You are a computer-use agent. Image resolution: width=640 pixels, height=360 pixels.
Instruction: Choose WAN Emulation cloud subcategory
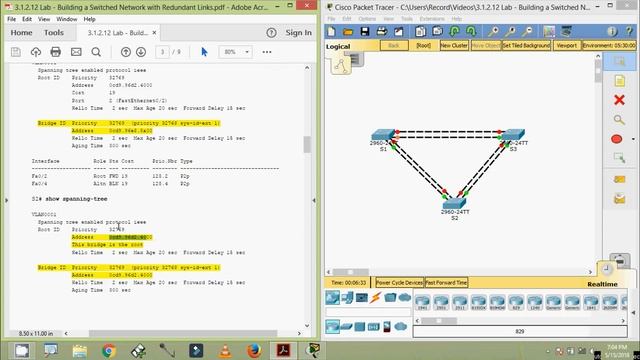click(401, 327)
